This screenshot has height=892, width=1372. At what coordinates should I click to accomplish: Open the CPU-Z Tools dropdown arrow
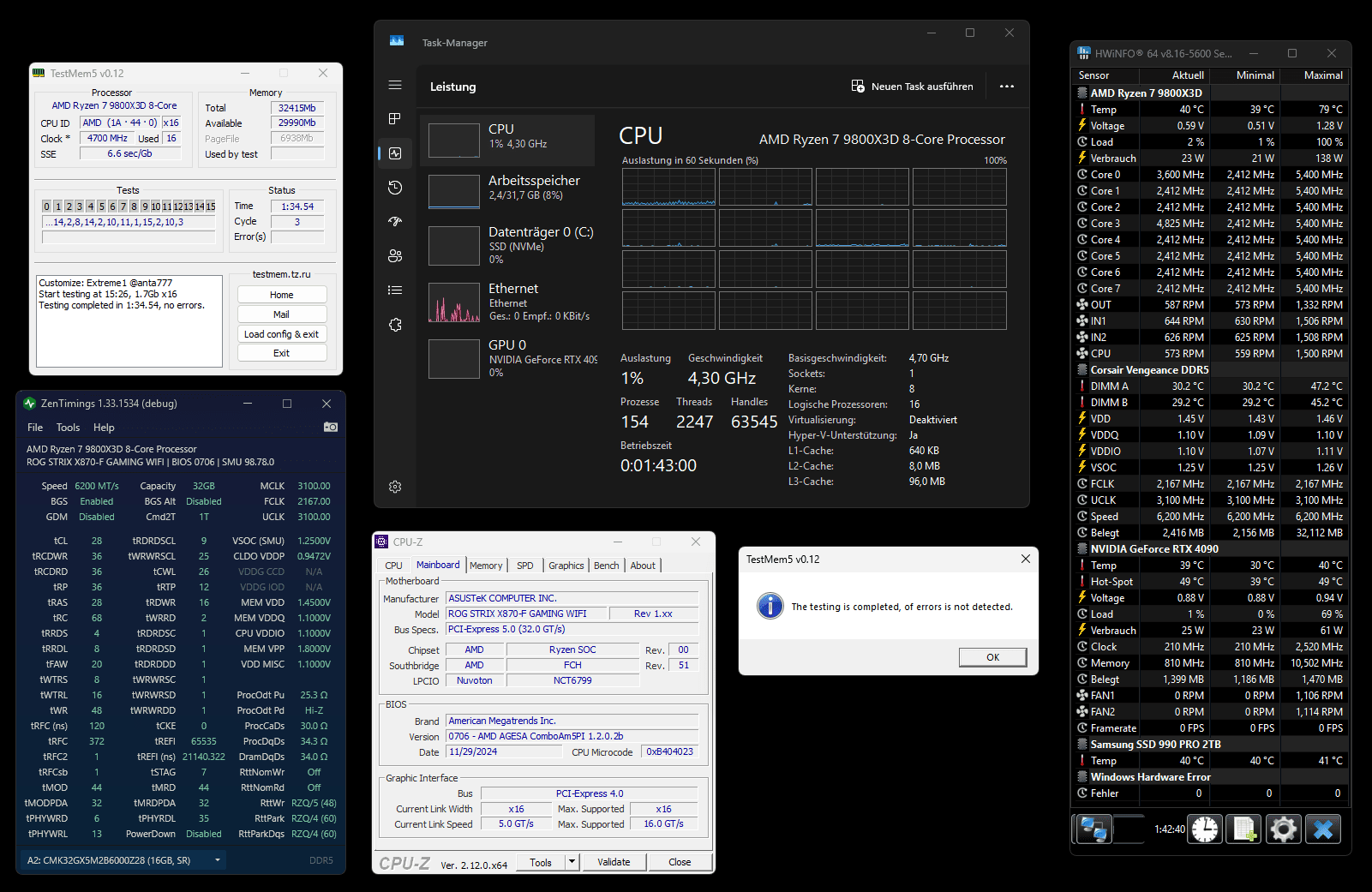572,862
